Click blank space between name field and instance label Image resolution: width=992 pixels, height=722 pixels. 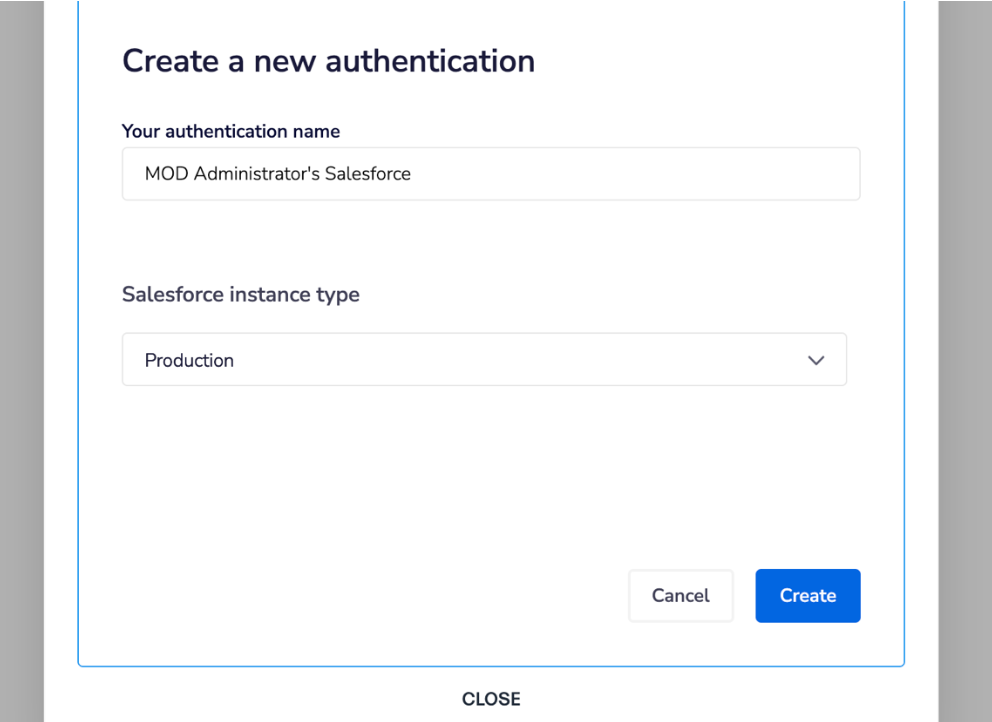pyautogui.click(x=490, y=240)
